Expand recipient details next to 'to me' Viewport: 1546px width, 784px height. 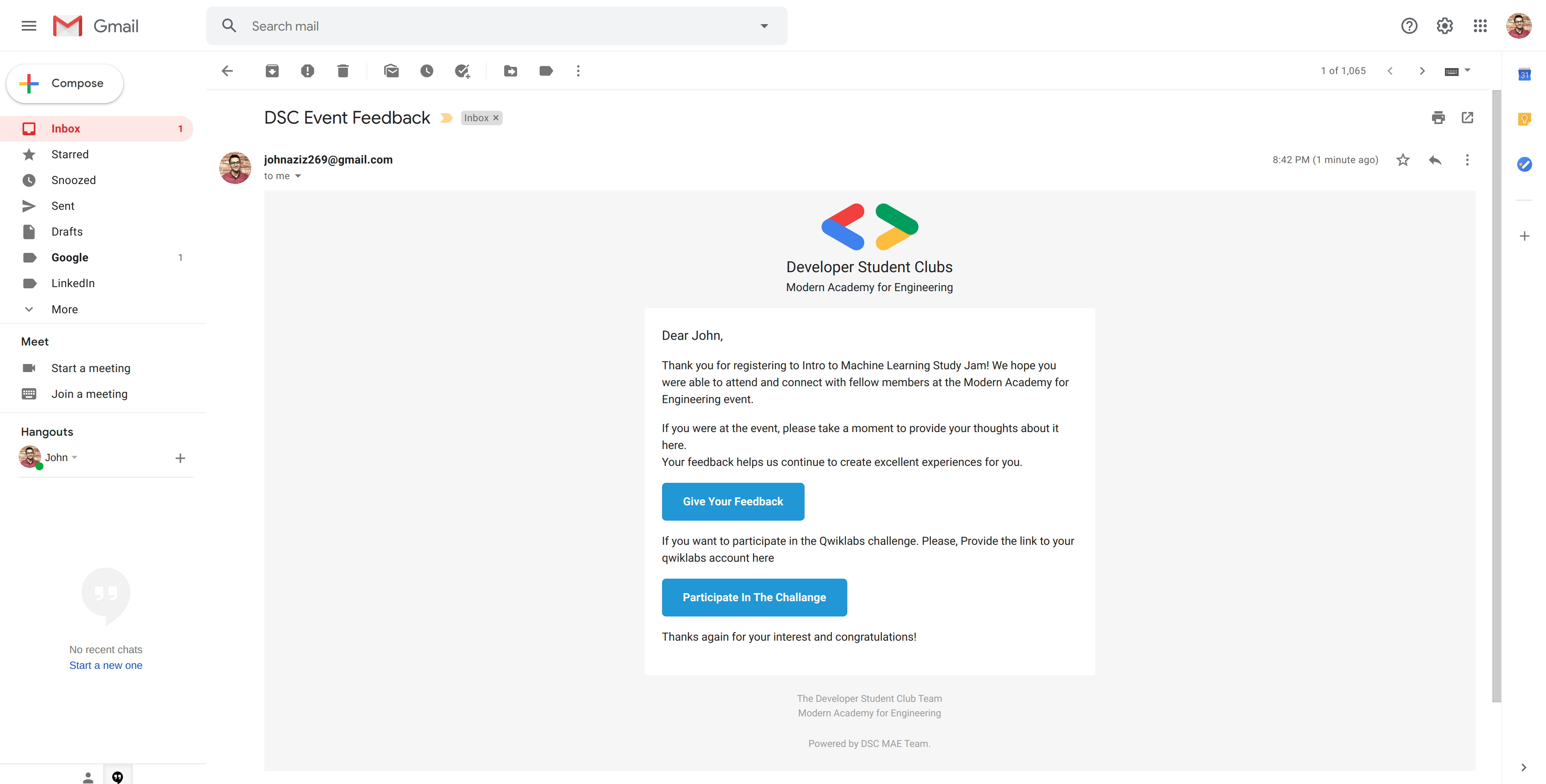(x=298, y=176)
